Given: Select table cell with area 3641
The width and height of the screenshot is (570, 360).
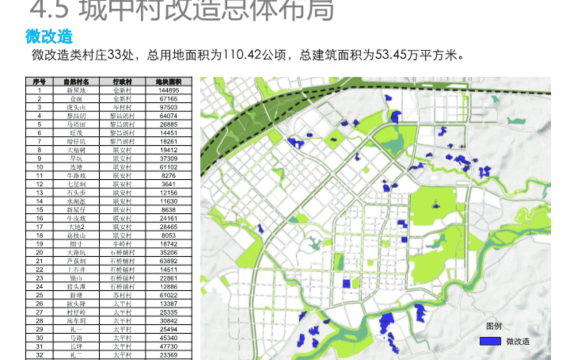Looking at the screenshot, I should coord(169,184).
